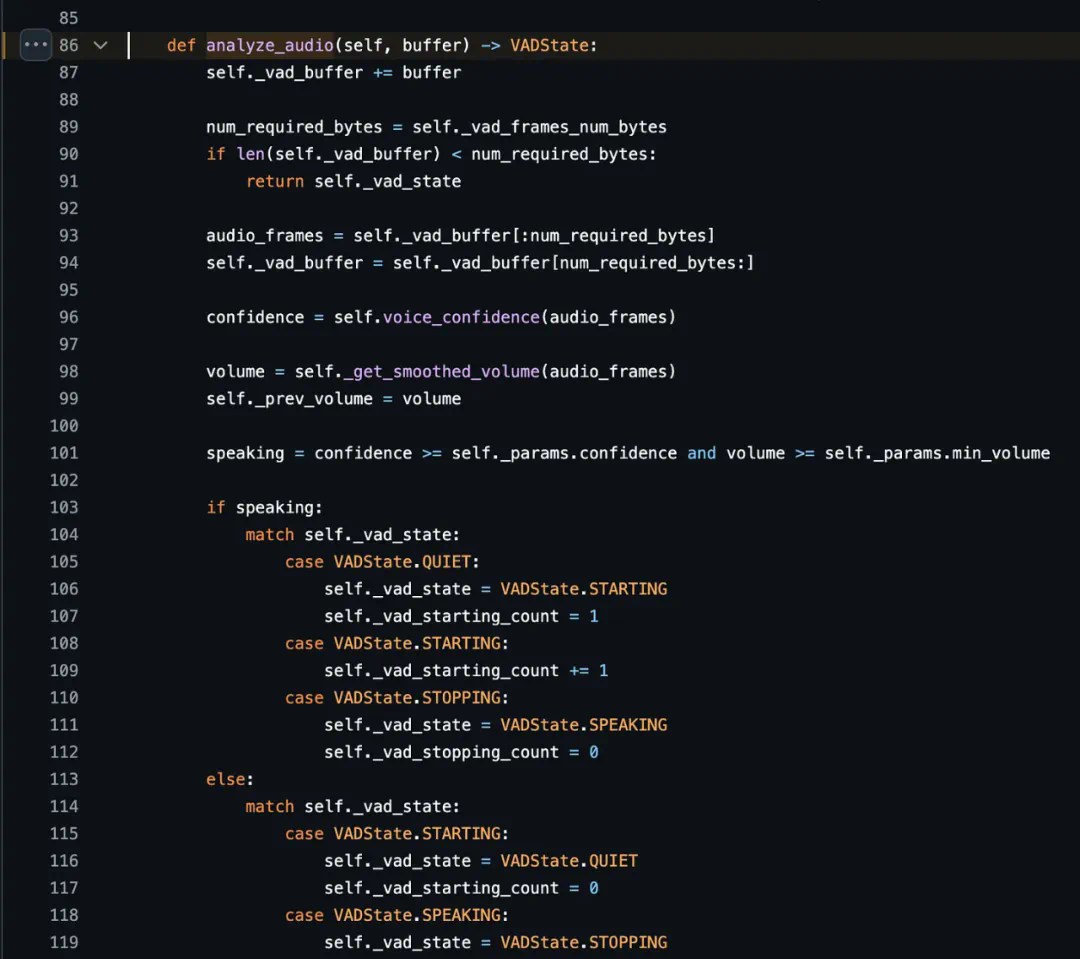
Task: Click line number 93 in the gutter
Action: pyautogui.click(x=68, y=235)
